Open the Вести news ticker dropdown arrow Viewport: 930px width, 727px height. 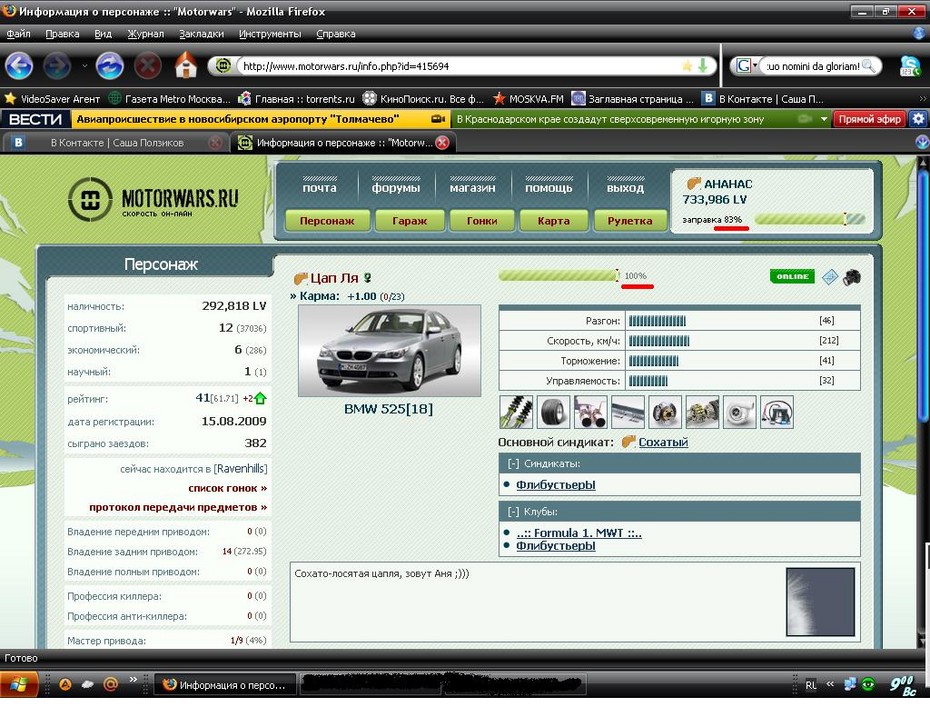824,119
